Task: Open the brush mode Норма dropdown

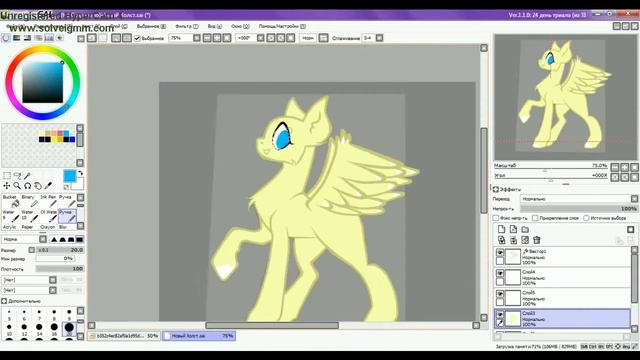Action: point(24,239)
